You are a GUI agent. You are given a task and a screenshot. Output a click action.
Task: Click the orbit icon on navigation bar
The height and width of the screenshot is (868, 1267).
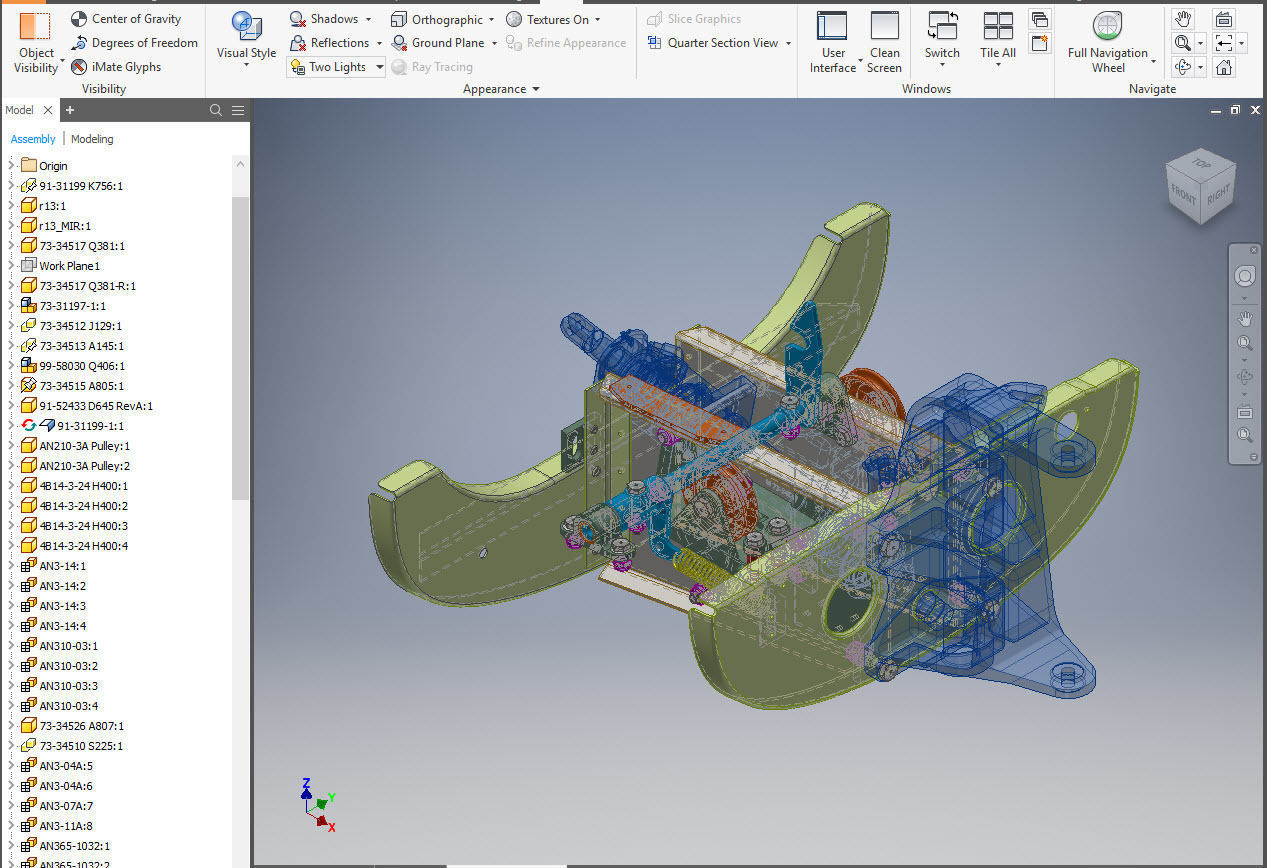(1245, 377)
